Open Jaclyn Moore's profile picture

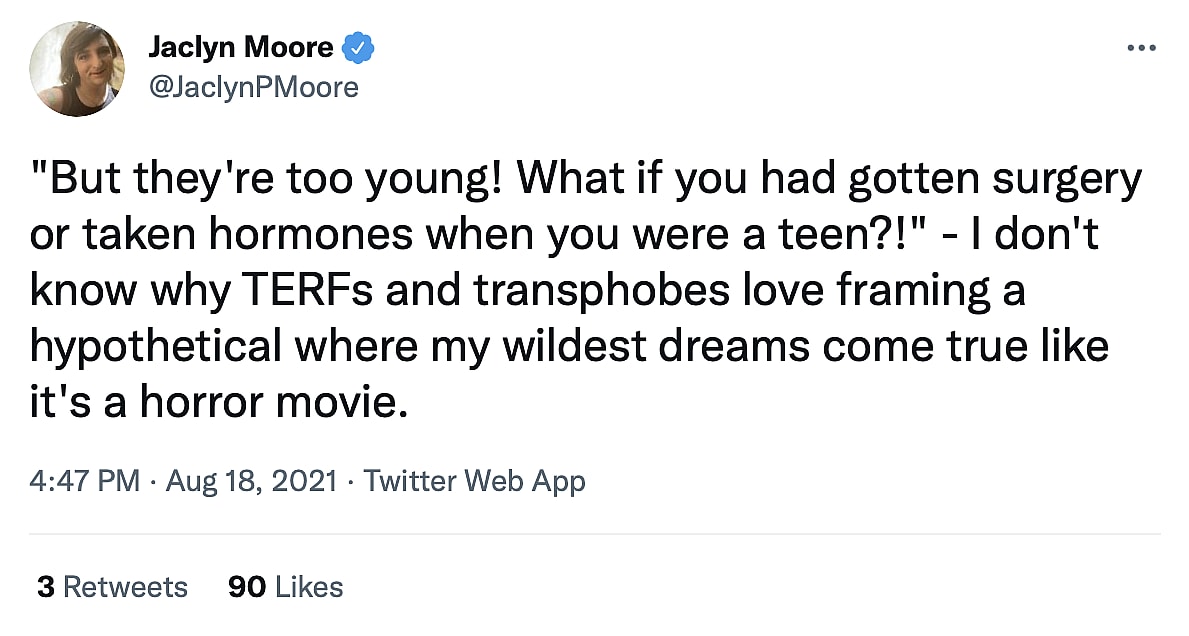(x=78, y=68)
